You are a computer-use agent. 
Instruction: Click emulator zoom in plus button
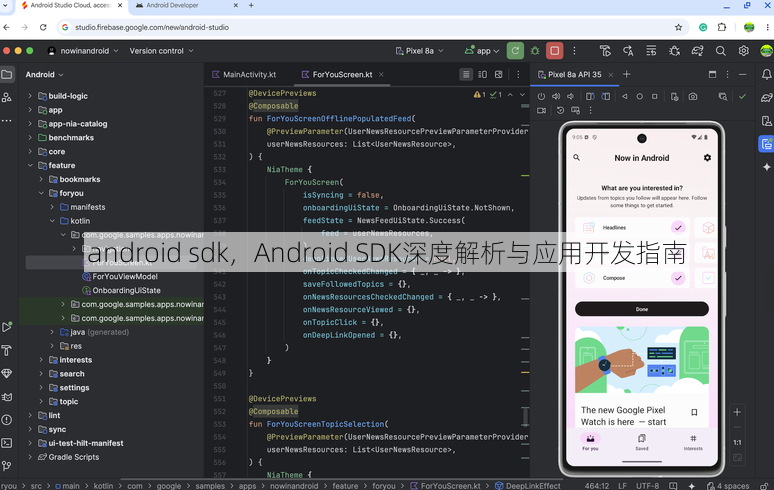point(737,412)
